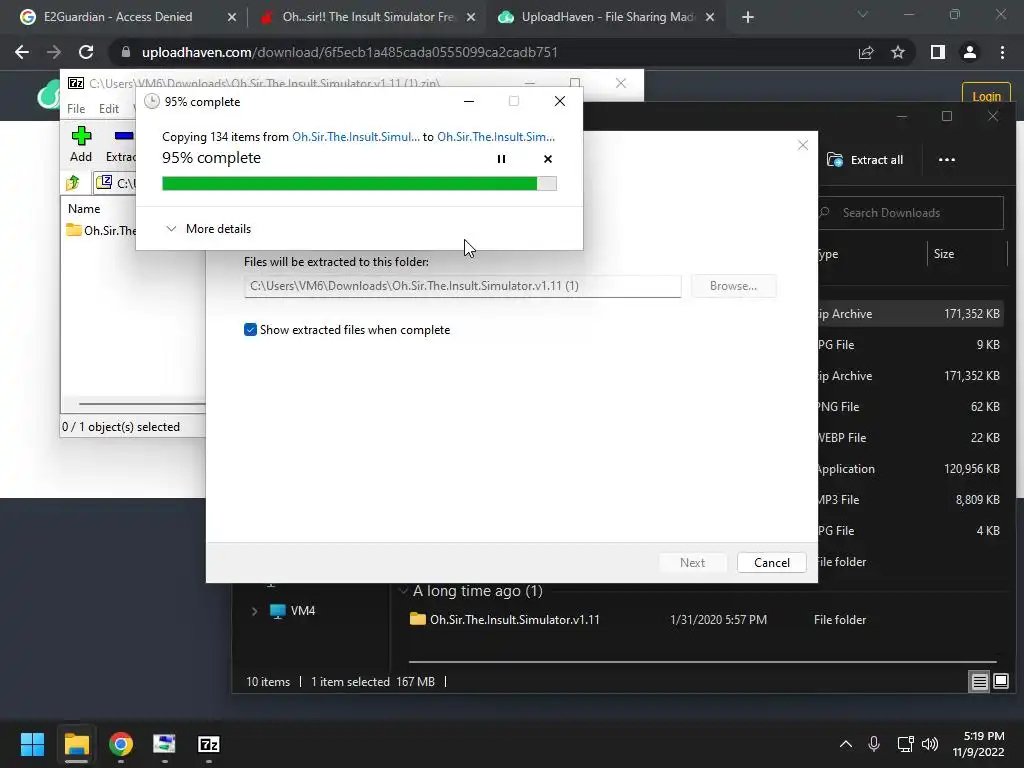Close the extract wizard with X

click(803, 145)
